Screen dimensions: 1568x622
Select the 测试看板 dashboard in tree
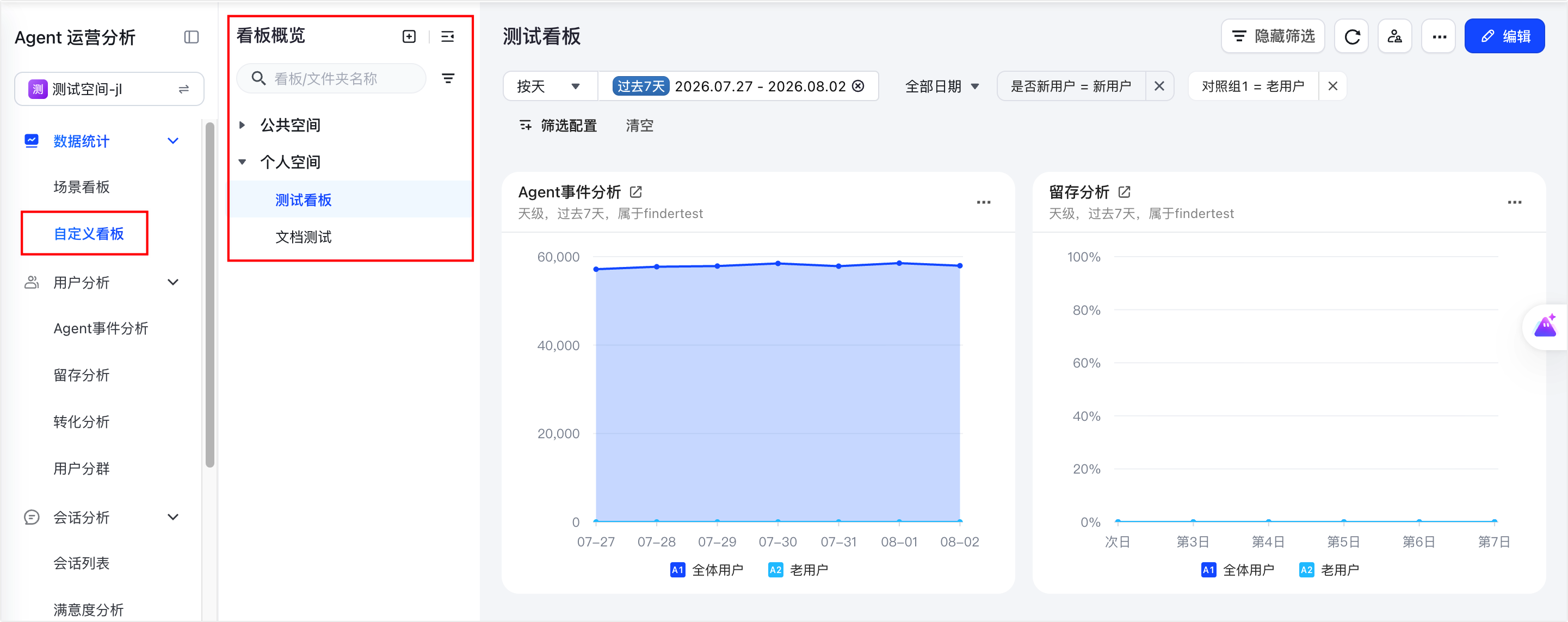tap(350, 200)
